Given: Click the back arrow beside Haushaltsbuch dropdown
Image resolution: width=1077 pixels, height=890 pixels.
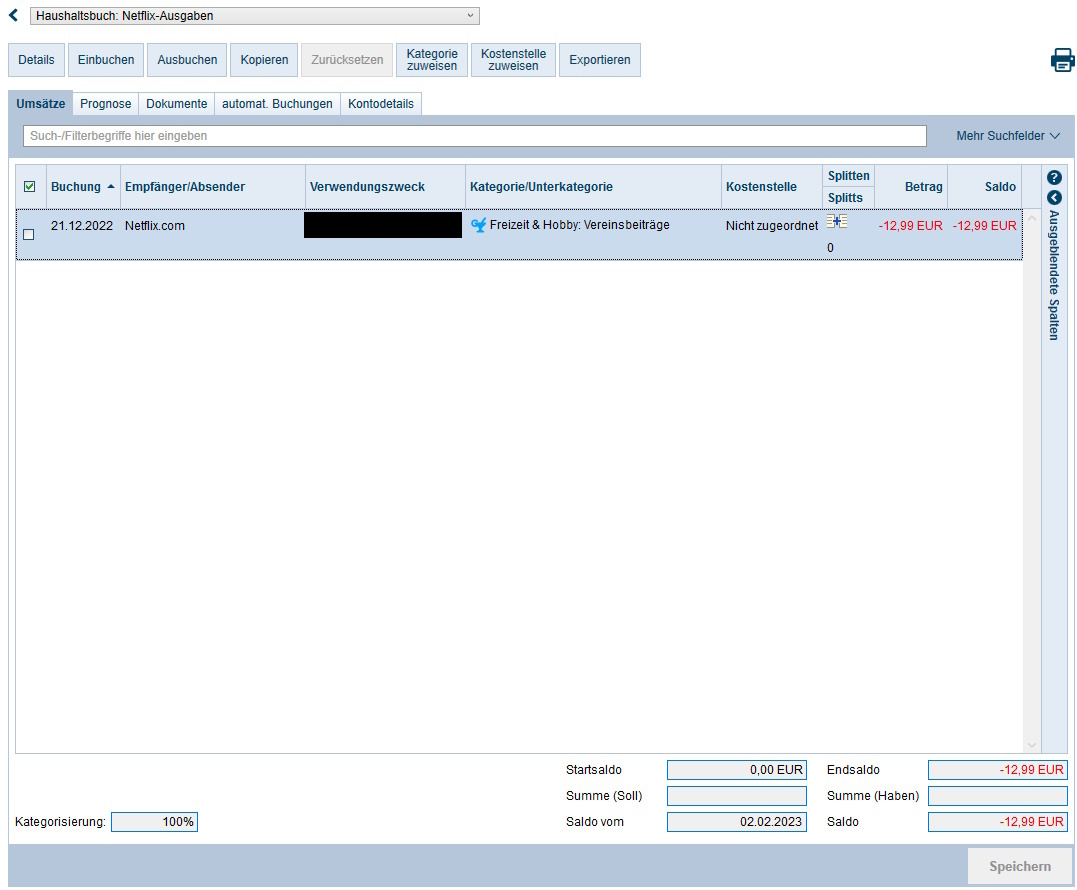Looking at the screenshot, I should (x=13, y=16).
